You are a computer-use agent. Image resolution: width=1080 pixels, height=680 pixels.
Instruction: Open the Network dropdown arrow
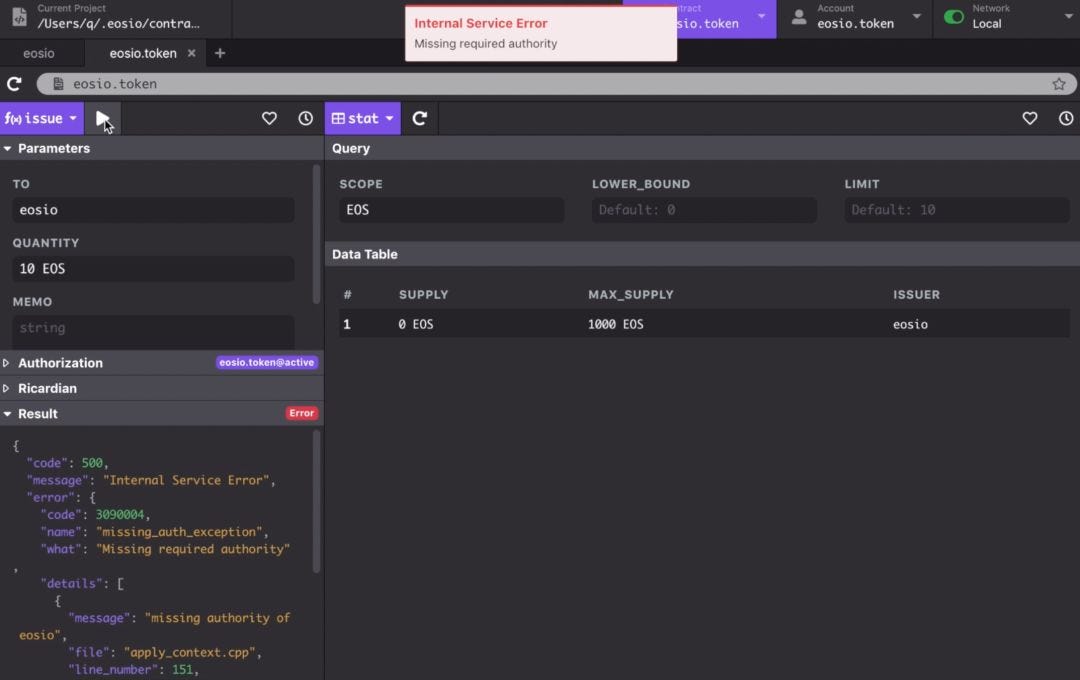1069,16
